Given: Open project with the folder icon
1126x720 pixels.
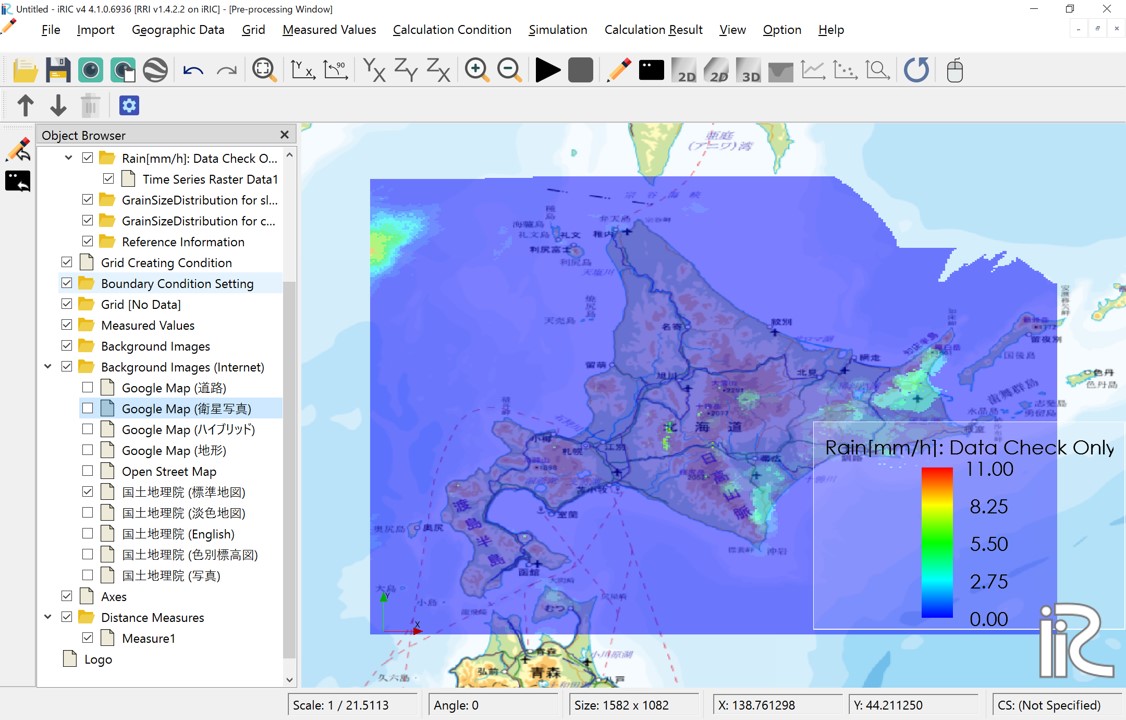Looking at the screenshot, I should click(25, 70).
